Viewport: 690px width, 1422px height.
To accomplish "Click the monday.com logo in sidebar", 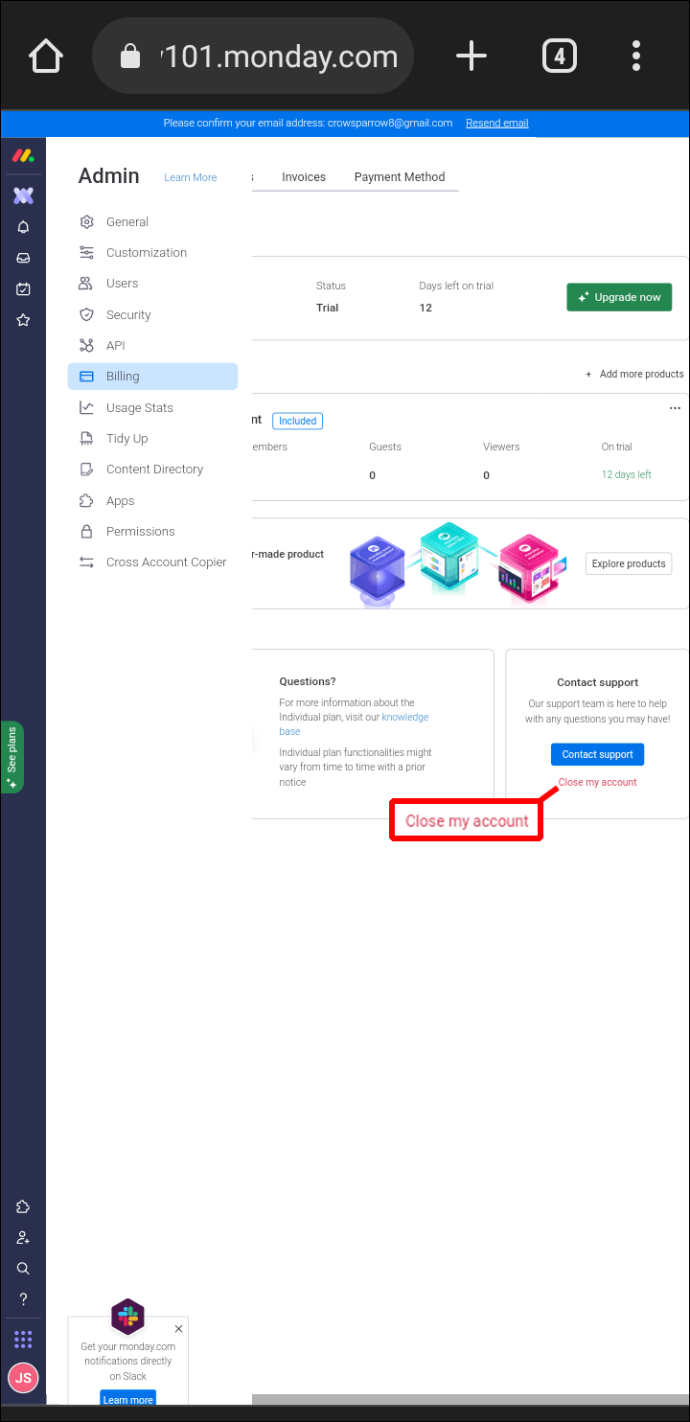I will [23, 157].
